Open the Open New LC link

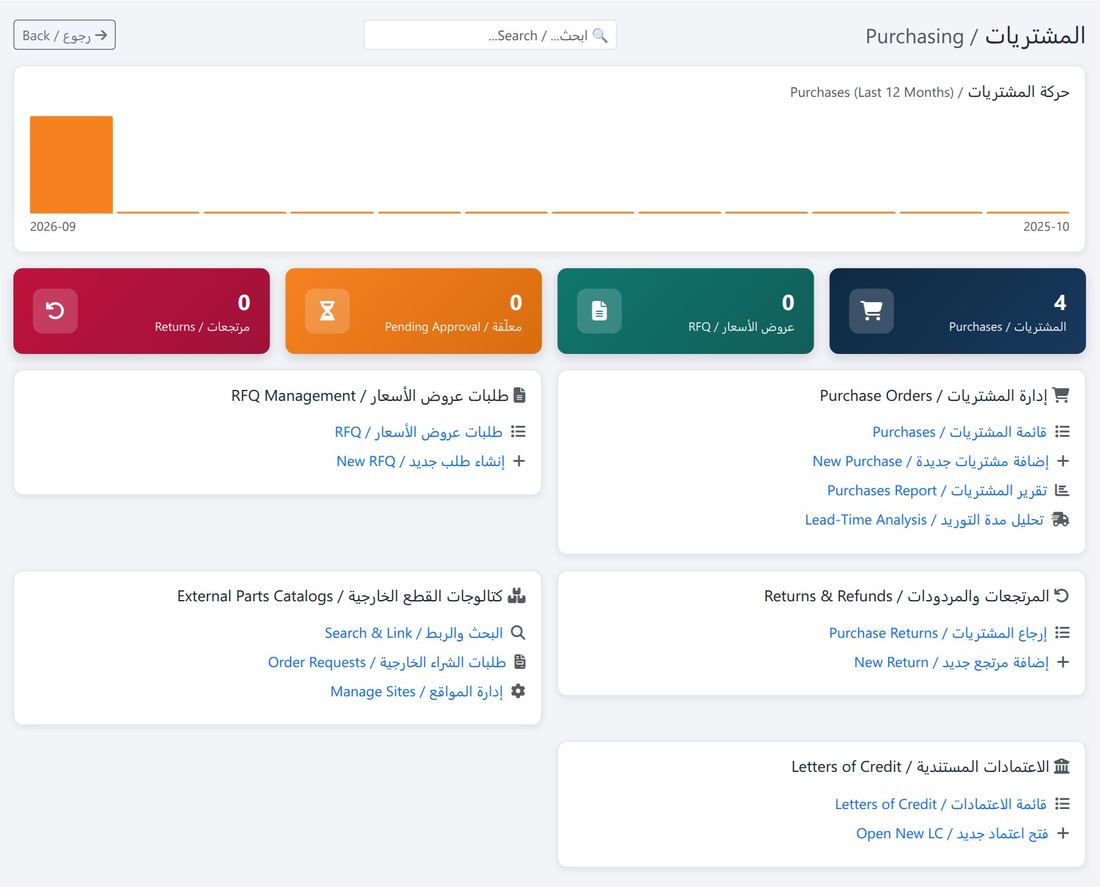pyautogui.click(x=952, y=834)
